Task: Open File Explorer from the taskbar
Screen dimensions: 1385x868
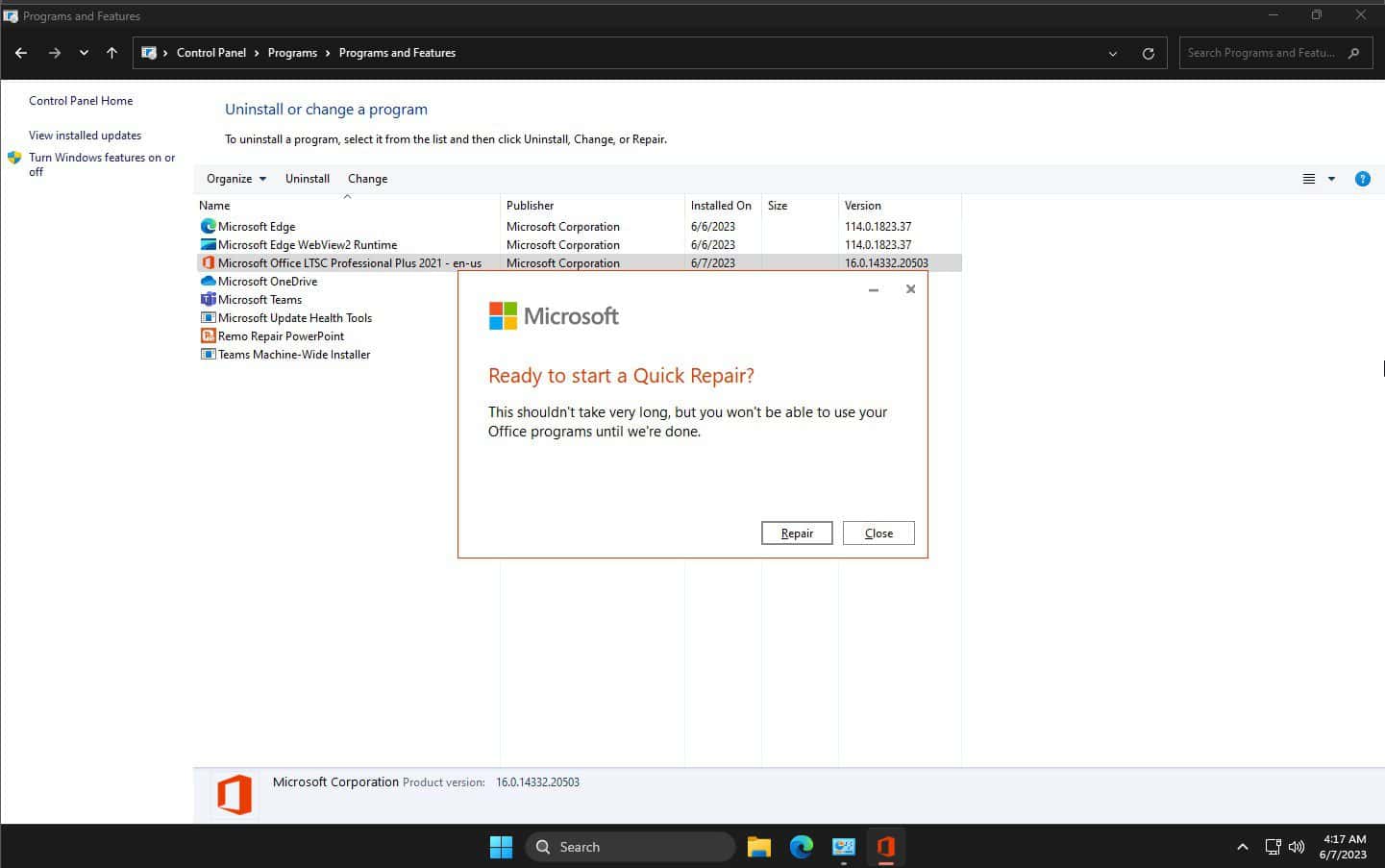Action: click(x=759, y=847)
